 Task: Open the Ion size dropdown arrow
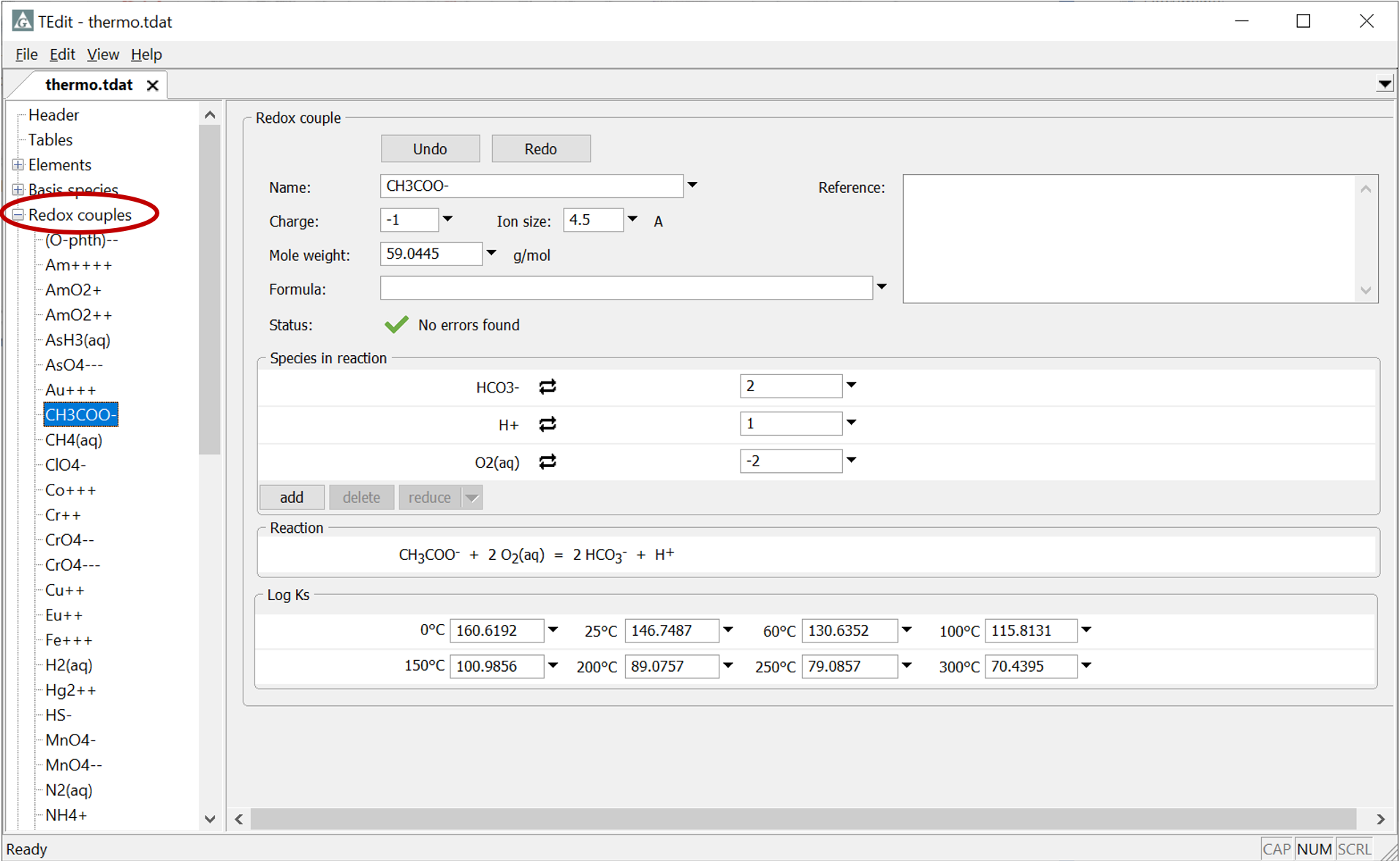point(632,219)
